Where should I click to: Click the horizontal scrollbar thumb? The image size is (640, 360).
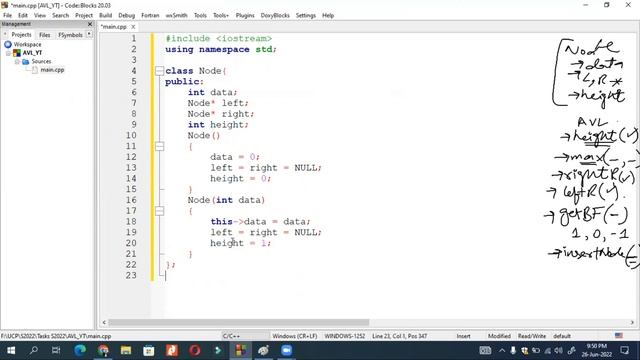[238, 322]
